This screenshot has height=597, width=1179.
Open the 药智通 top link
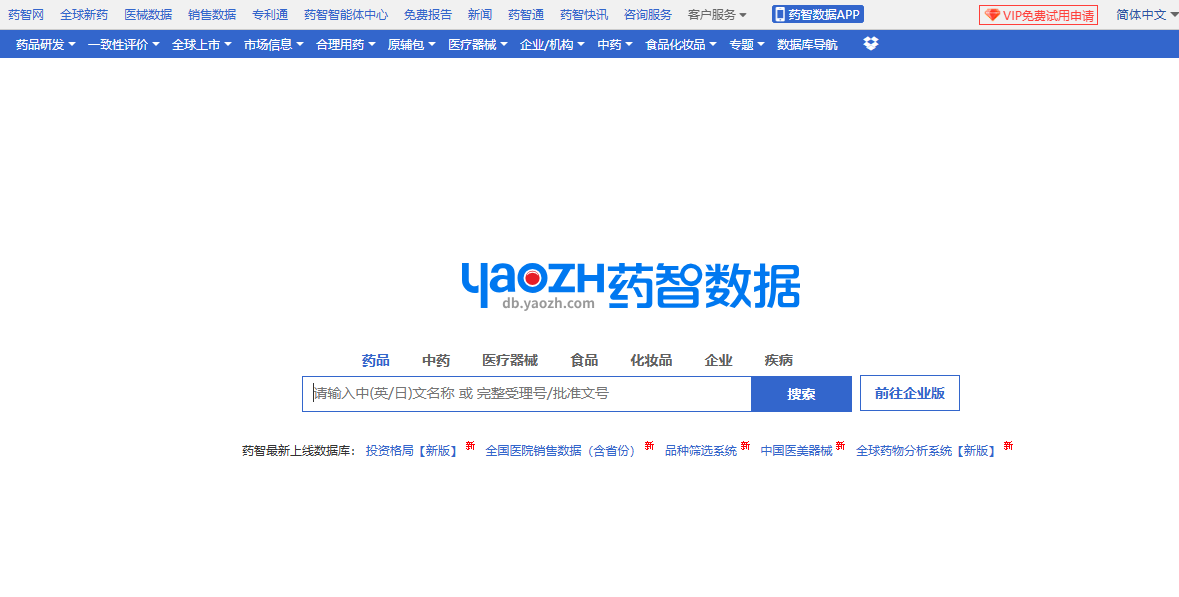click(x=526, y=15)
